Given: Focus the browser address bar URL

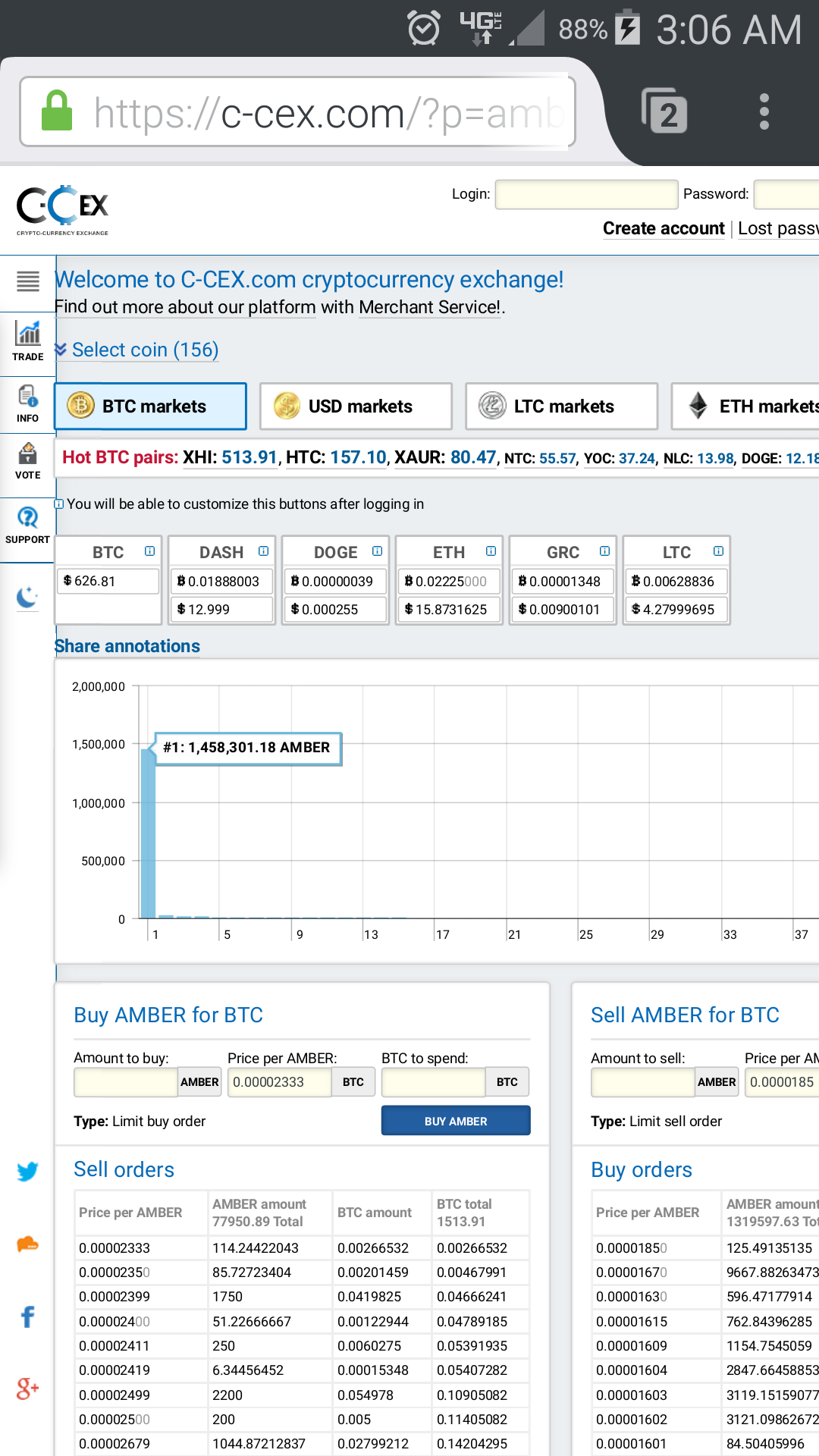Looking at the screenshot, I should [x=328, y=113].
